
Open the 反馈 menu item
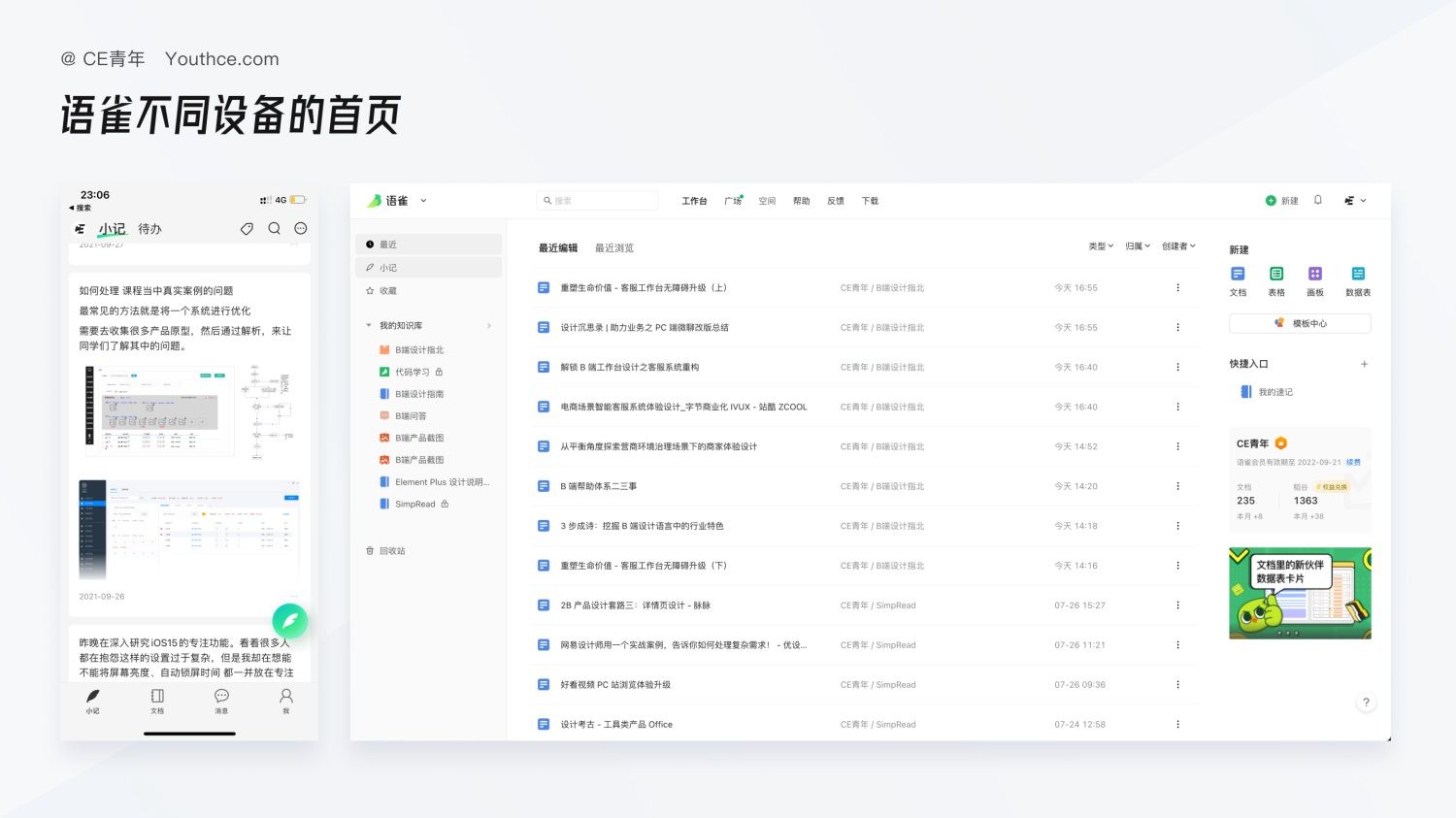836,201
